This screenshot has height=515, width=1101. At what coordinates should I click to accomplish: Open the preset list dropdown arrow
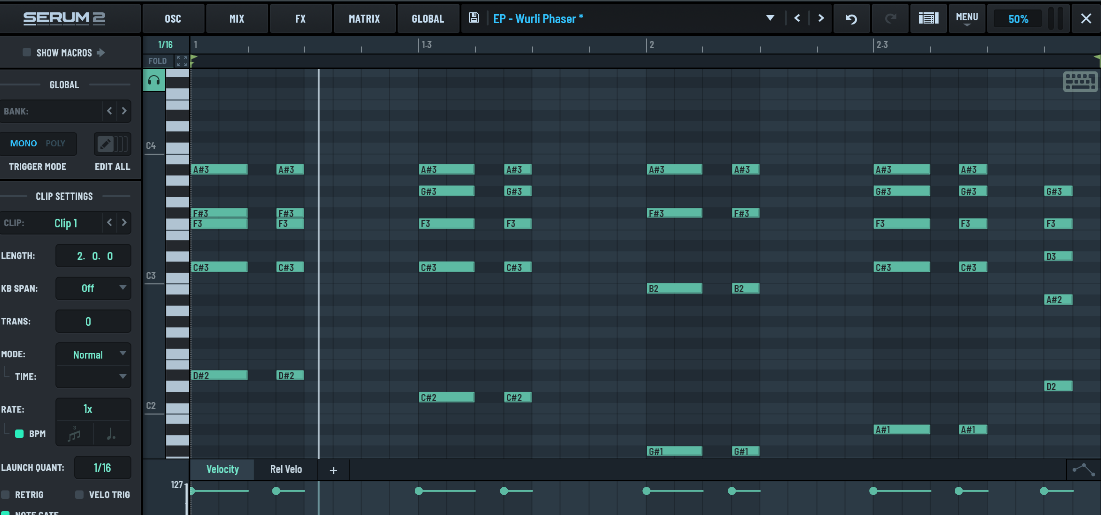tap(770, 18)
